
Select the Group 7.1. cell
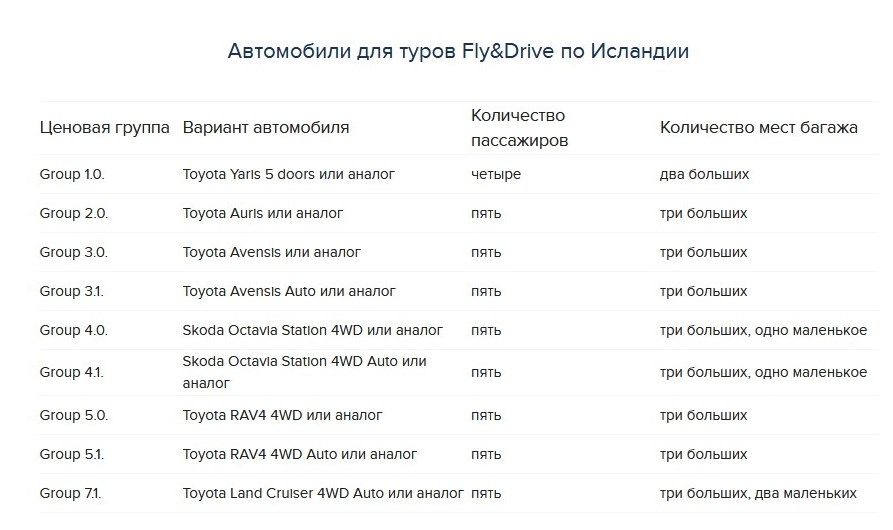[71, 493]
